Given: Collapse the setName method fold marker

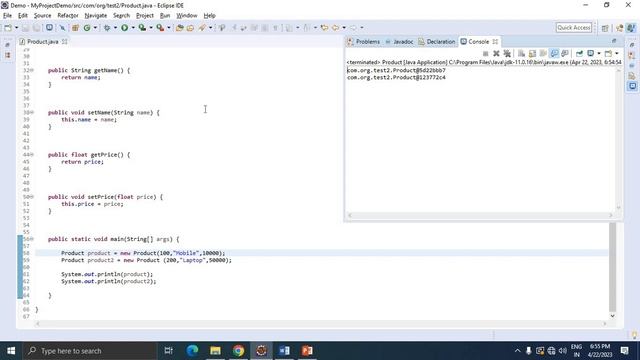Looking at the screenshot, I should [x=32, y=112].
